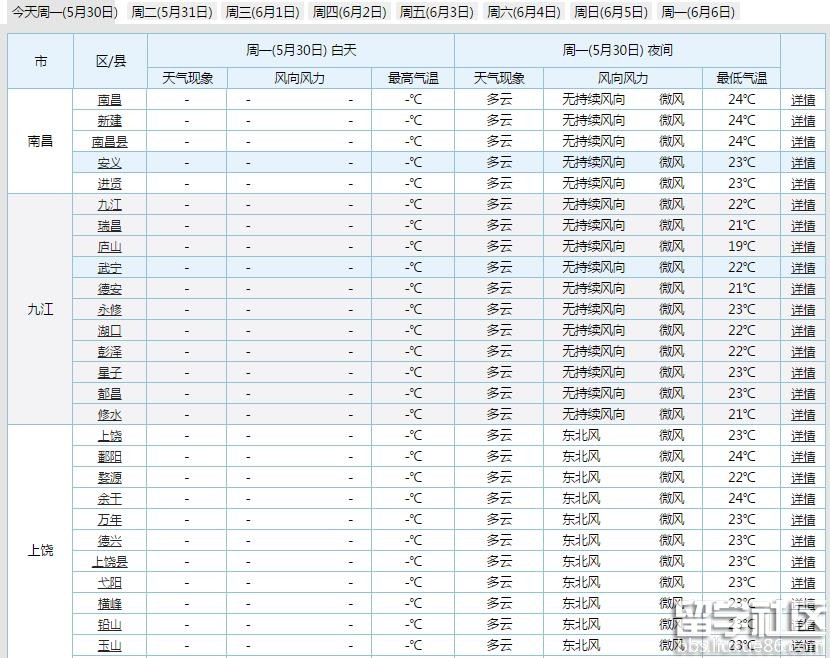View 详情 details for 星子 row
This screenshot has width=830, height=658.
point(803,373)
